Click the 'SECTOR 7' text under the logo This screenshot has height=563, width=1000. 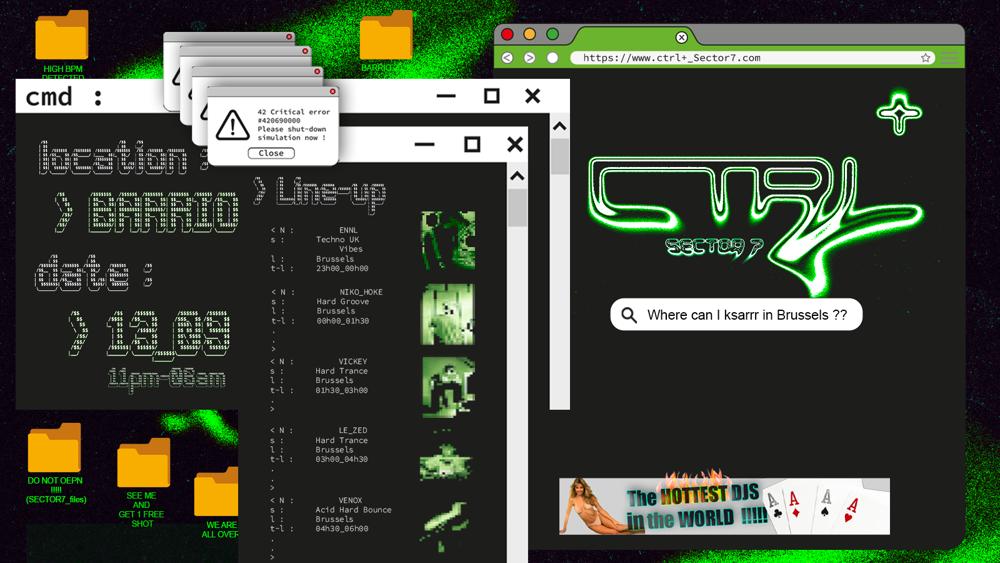pyautogui.click(x=714, y=247)
